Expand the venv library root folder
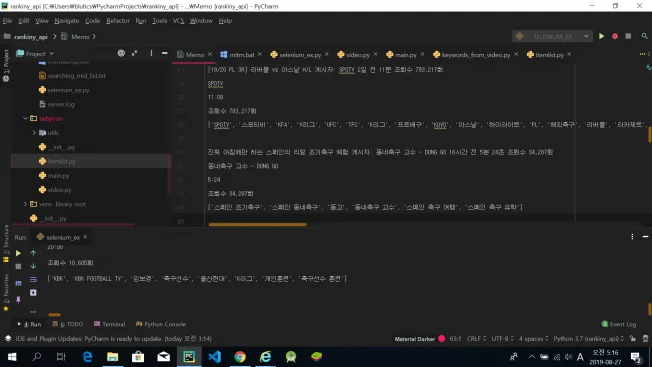The height and width of the screenshot is (367, 652). pos(25,204)
